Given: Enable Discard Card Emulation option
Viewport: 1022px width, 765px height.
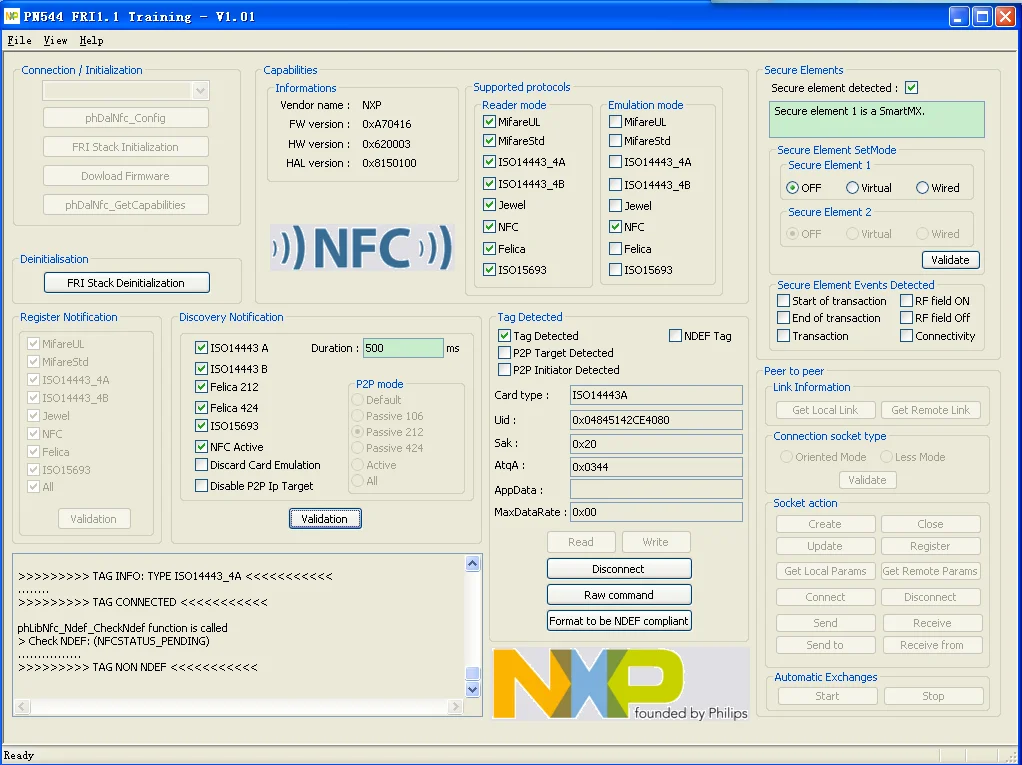Looking at the screenshot, I should [201, 465].
